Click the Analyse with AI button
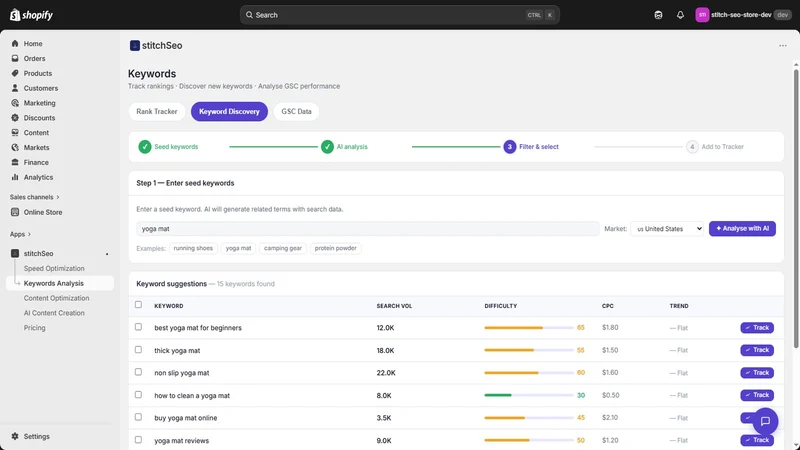800x450 pixels. point(742,229)
